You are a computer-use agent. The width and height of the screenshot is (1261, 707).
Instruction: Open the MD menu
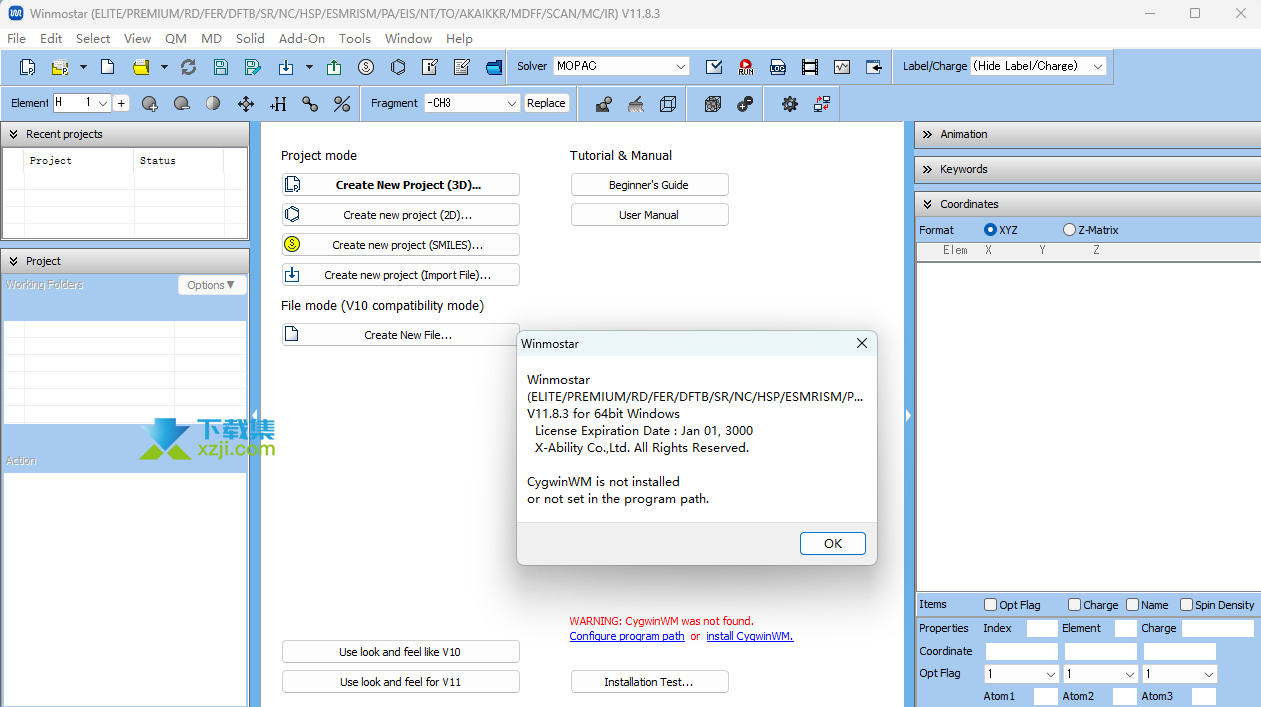211,38
